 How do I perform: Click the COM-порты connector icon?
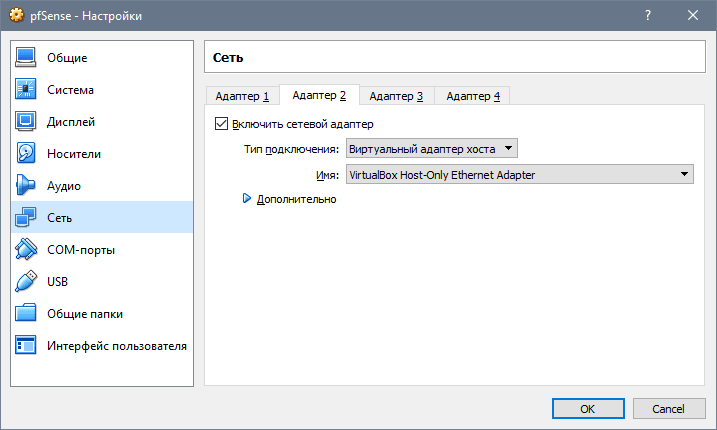point(27,250)
